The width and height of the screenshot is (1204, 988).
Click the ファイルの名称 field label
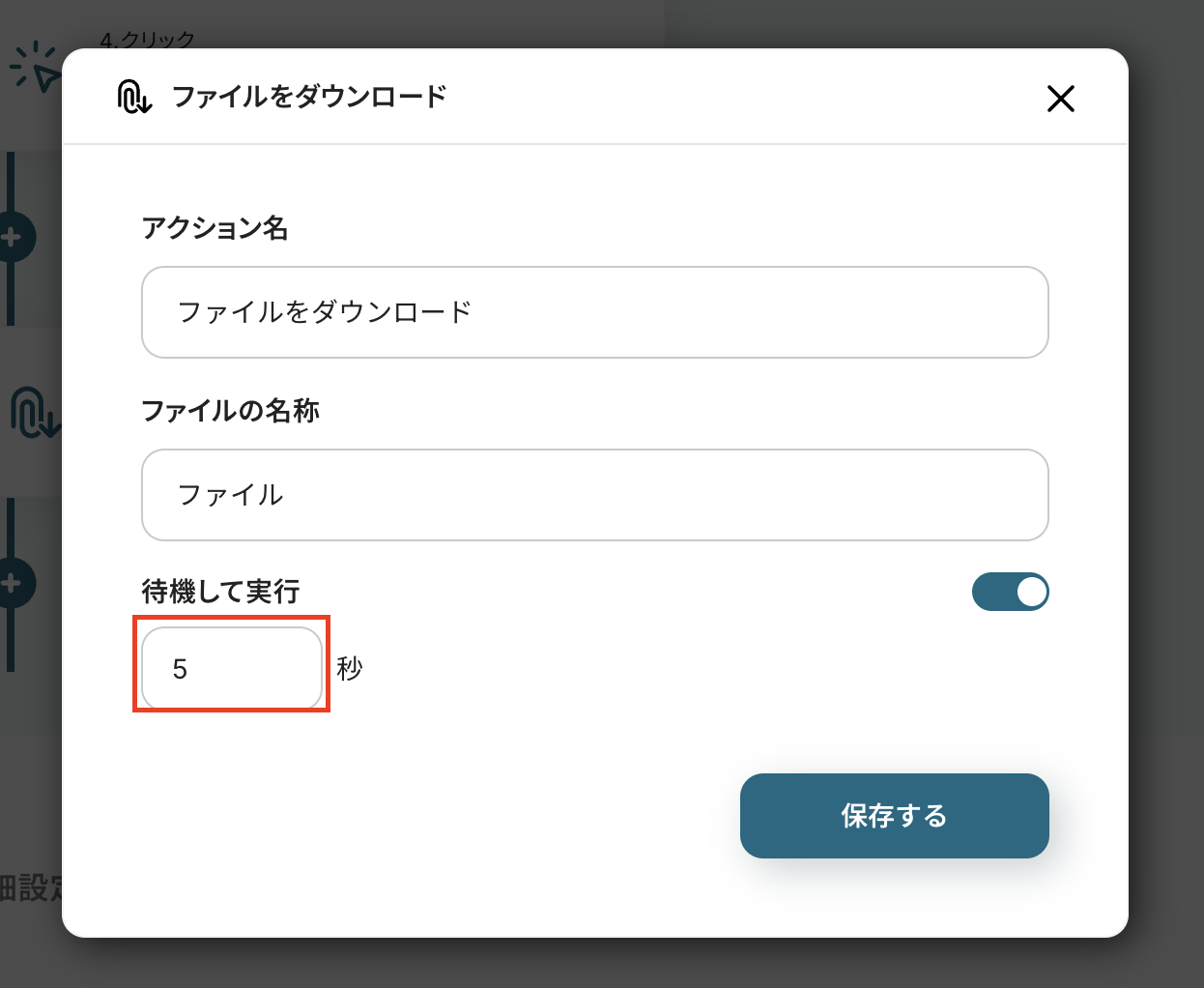pyautogui.click(x=230, y=411)
